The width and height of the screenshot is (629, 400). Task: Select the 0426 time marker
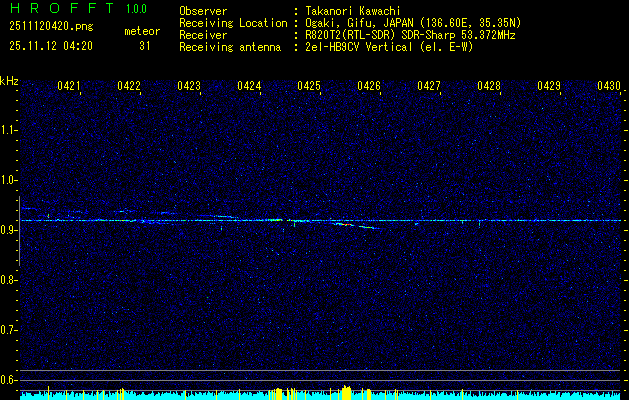pyautogui.click(x=369, y=87)
